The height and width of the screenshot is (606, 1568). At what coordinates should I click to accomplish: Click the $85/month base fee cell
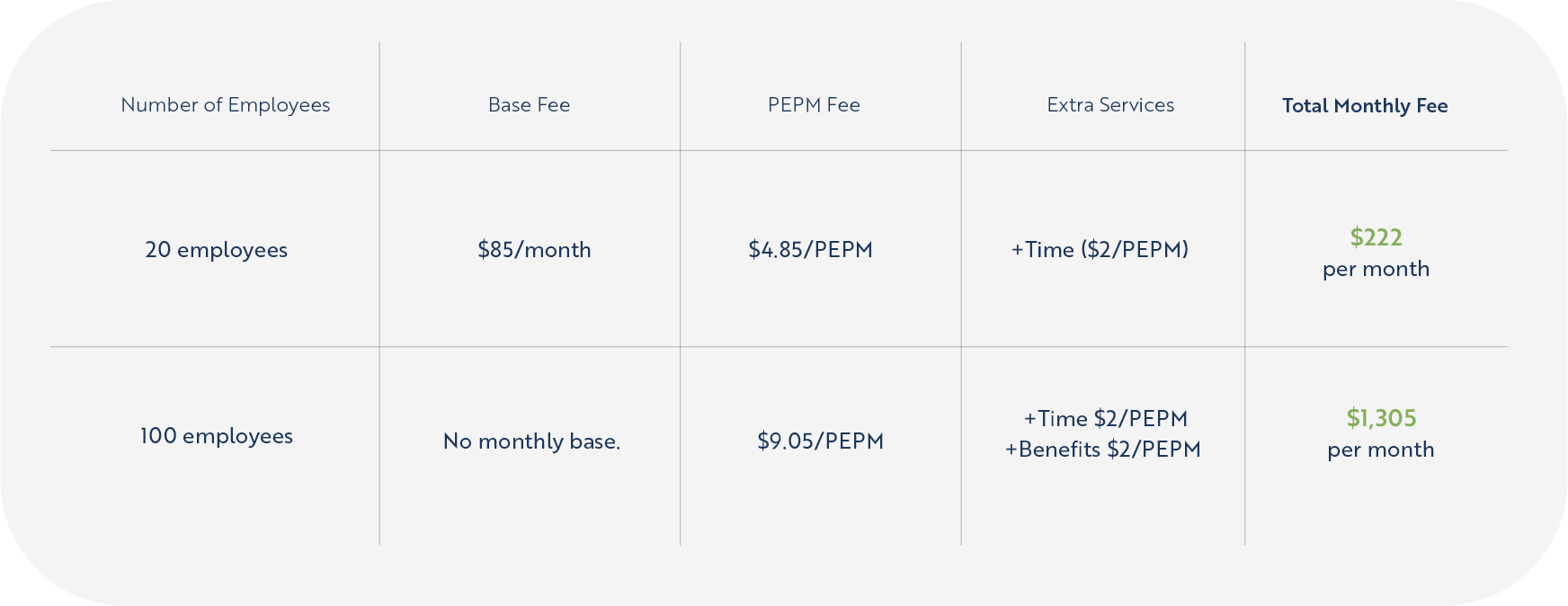[534, 250]
